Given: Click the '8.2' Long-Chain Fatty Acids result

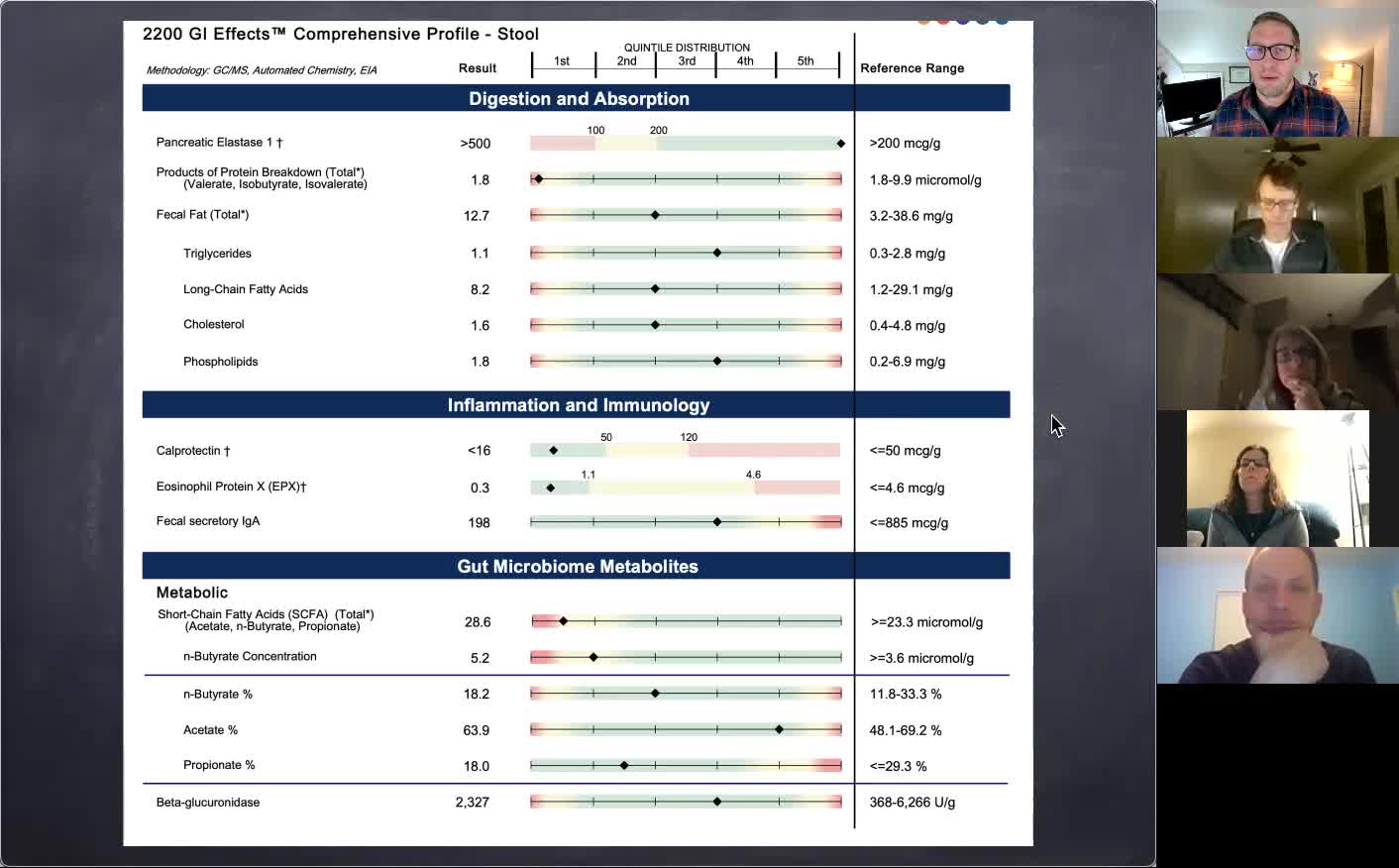Looking at the screenshot, I should 480,290.
